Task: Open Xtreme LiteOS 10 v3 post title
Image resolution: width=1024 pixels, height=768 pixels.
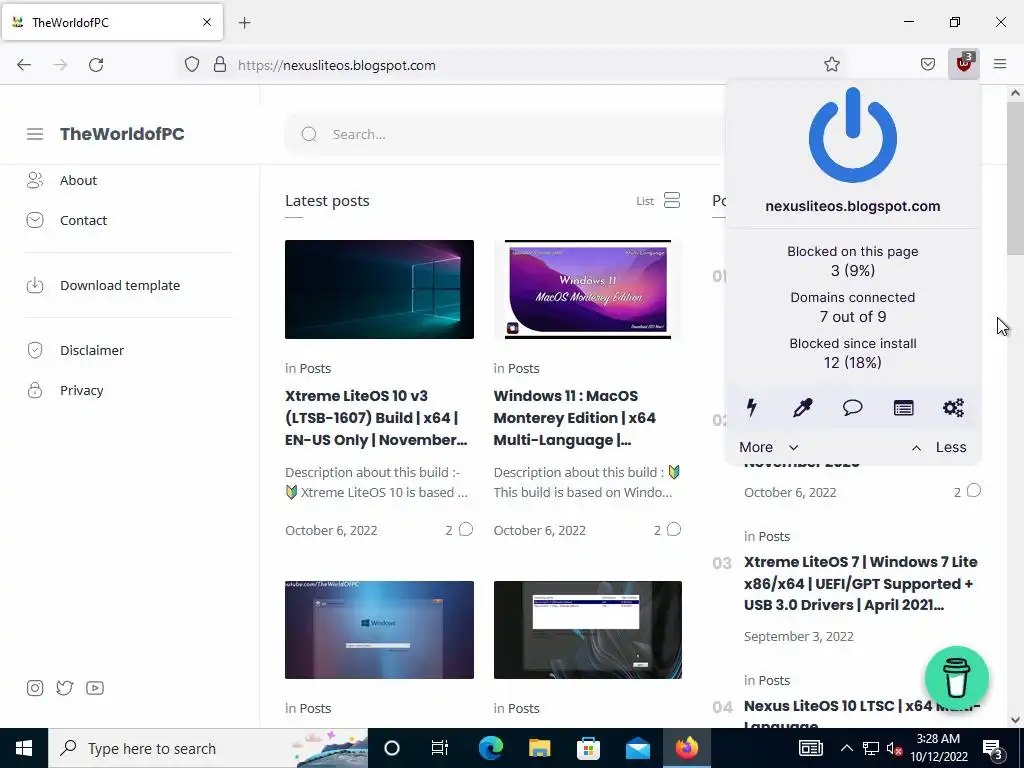Action: (377, 418)
